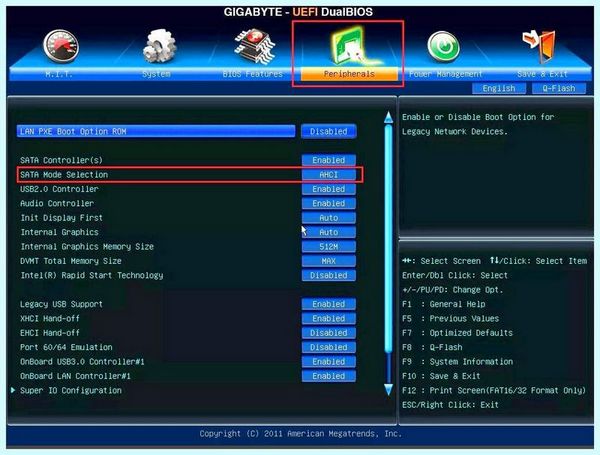Select the SATA Mode Selection label
Screen dimensions: 600x455
64,174
